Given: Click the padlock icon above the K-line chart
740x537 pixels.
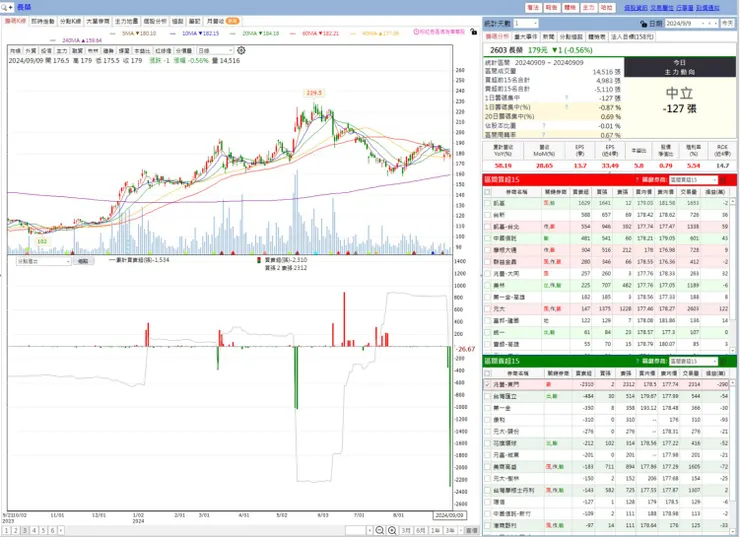Looking at the screenshot, I should [x=473, y=32].
